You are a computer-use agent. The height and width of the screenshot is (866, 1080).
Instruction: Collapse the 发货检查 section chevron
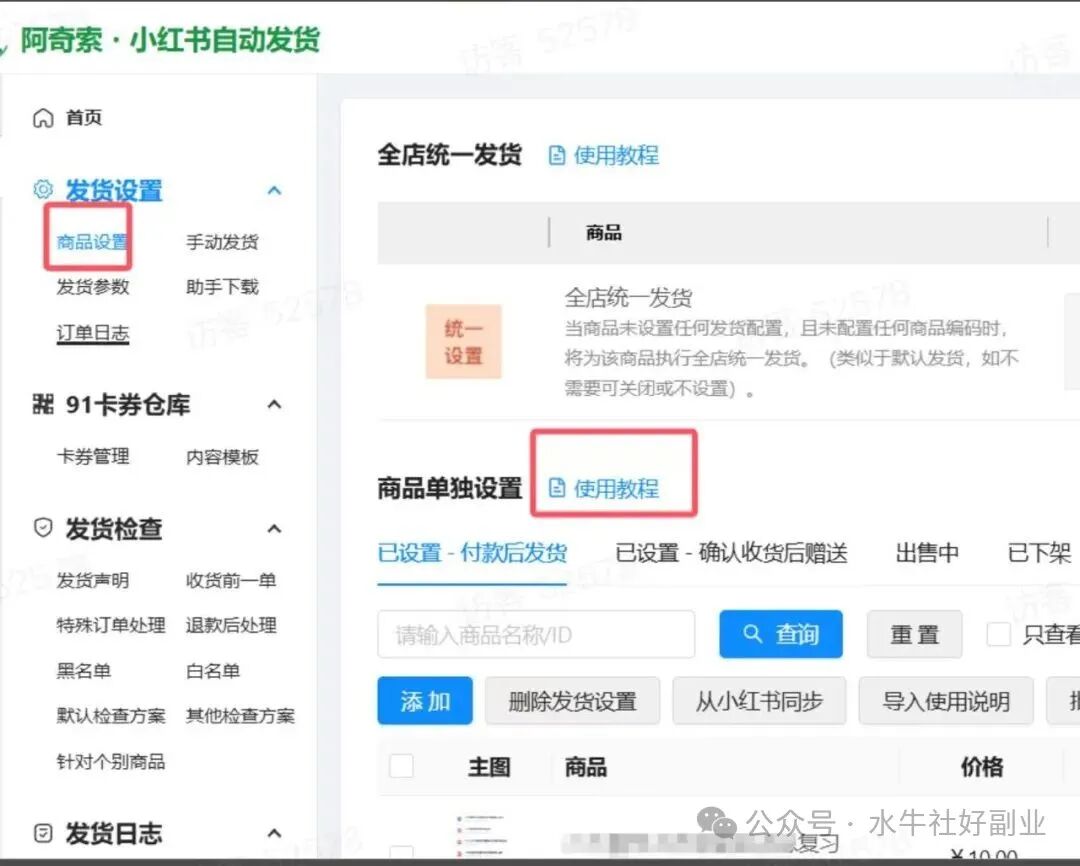point(274,528)
